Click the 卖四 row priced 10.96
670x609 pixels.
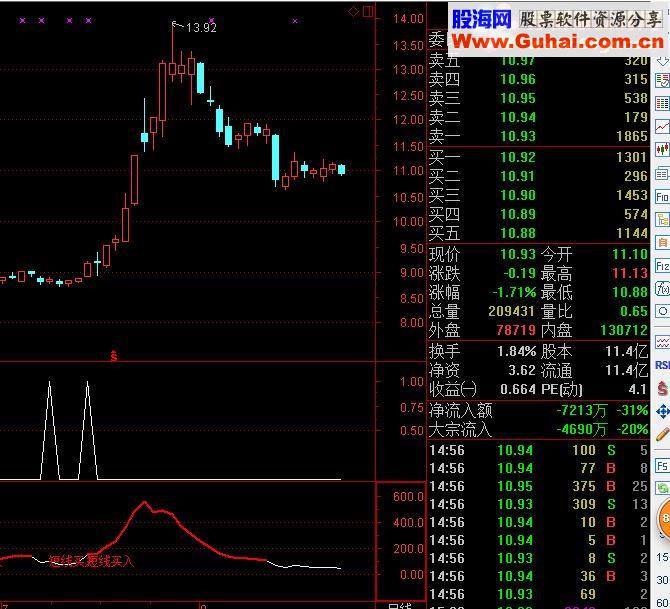pos(538,79)
